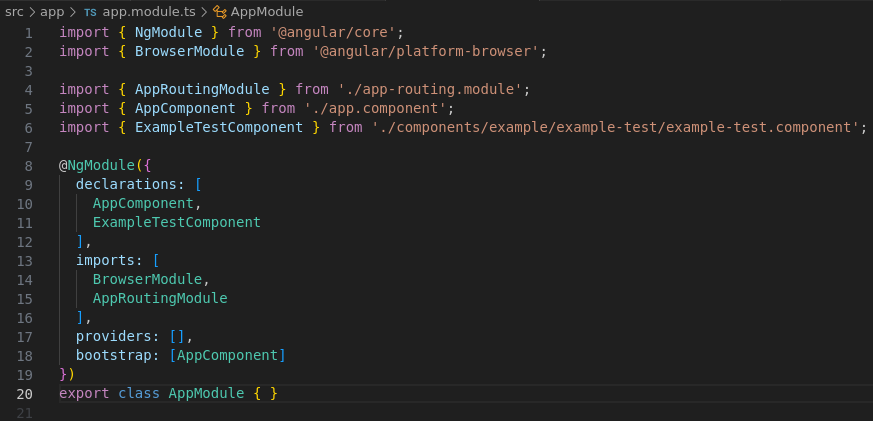
Task: Click the AppModule class symbol icon
Action: pyautogui.click(x=219, y=12)
